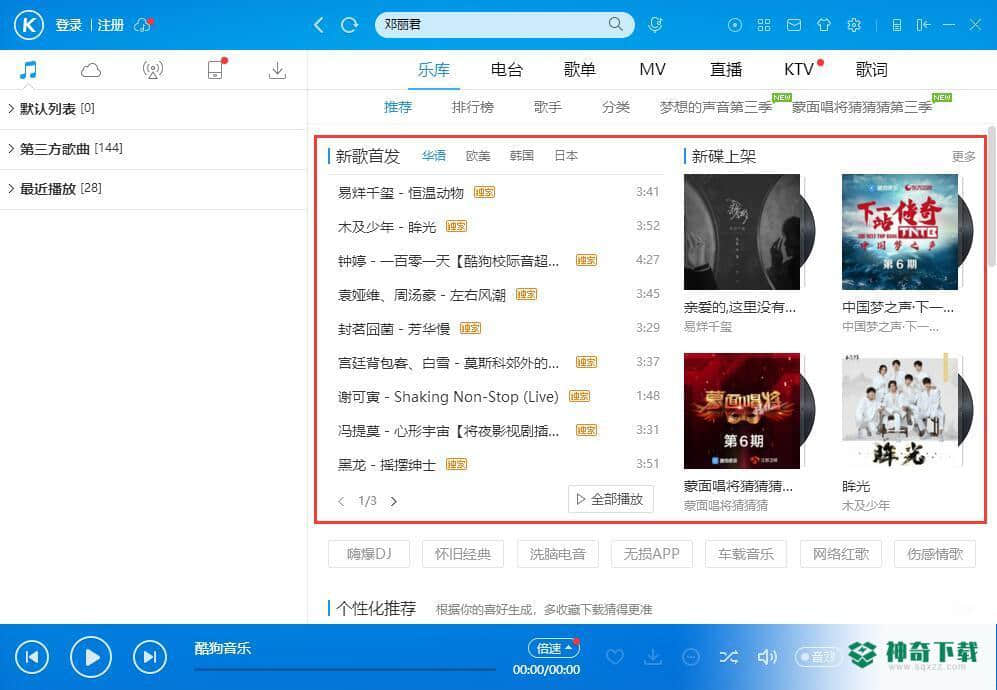Click the 无损APP tag button
The image size is (997, 690).
pos(652,554)
